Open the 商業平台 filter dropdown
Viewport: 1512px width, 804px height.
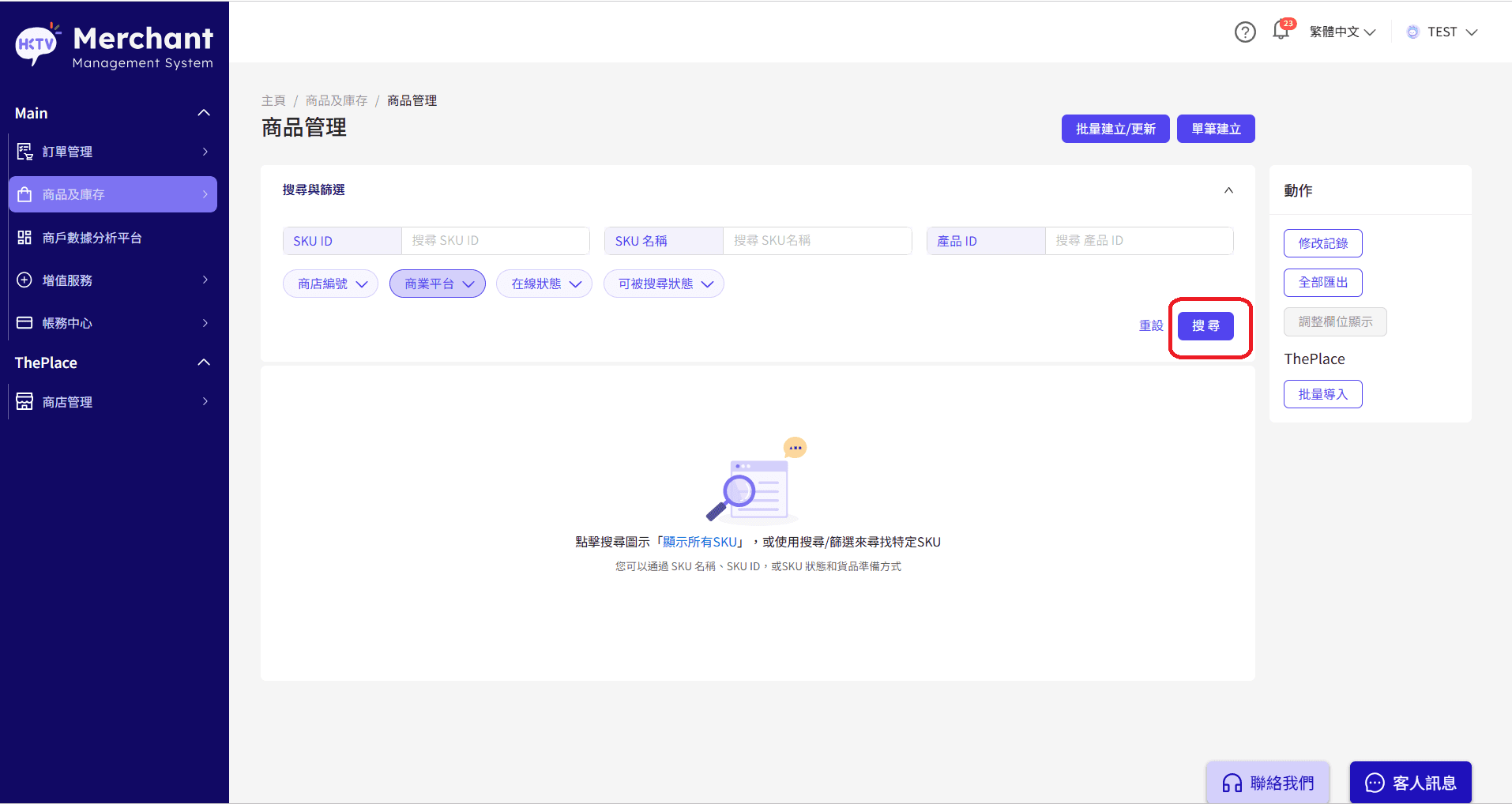[x=438, y=284]
